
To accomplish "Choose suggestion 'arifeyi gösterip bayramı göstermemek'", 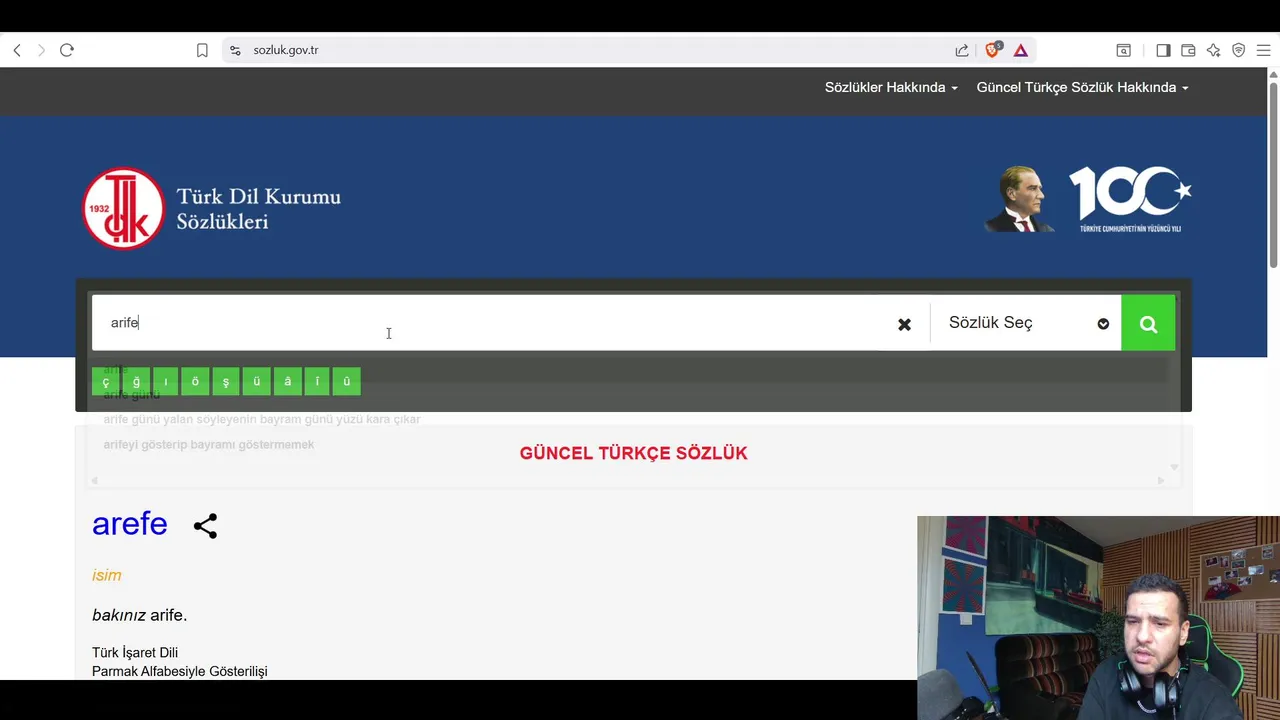I will pyautogui.click(x=209, y=444).
